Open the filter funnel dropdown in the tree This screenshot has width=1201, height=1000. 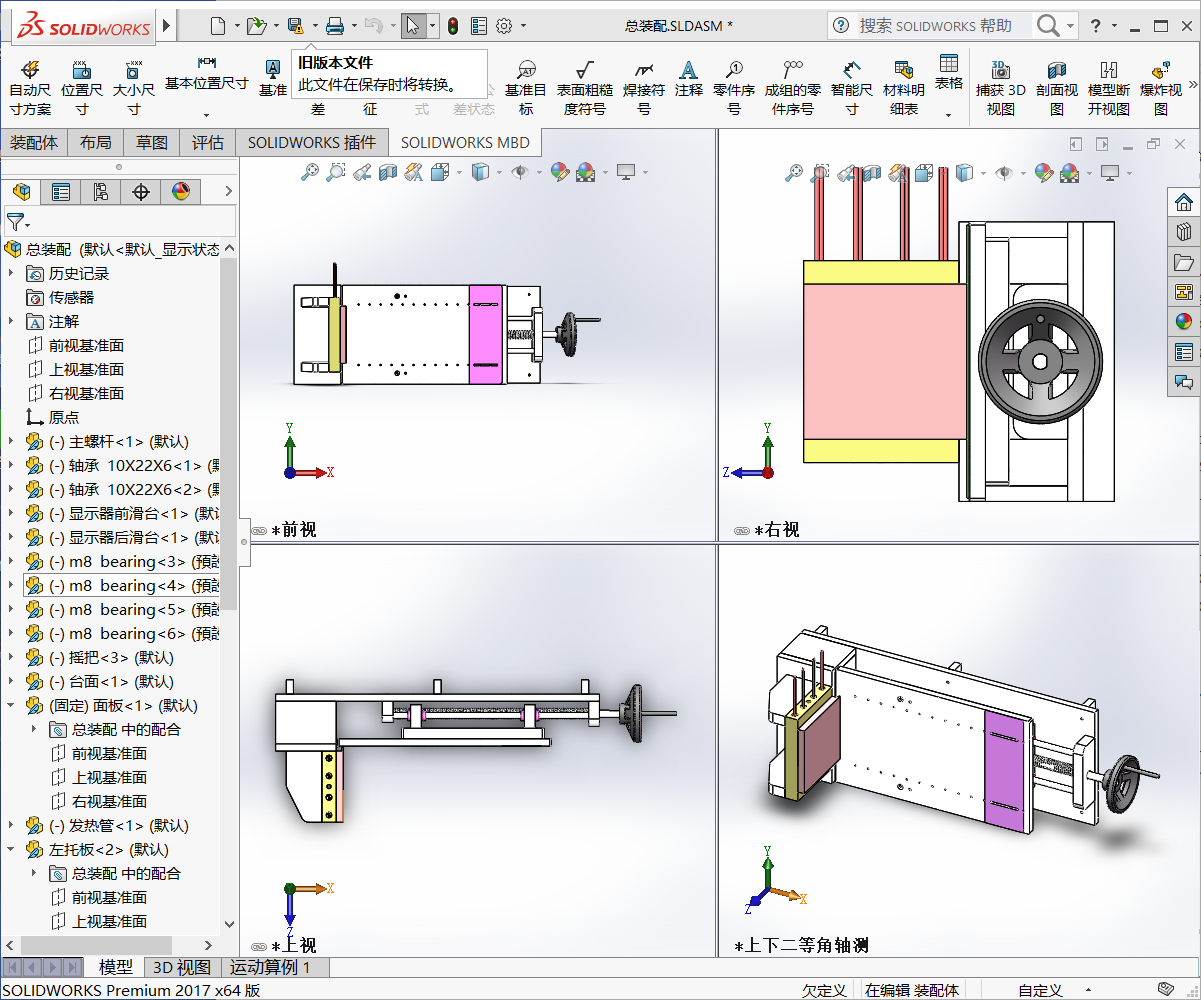[x=18, y=222]
